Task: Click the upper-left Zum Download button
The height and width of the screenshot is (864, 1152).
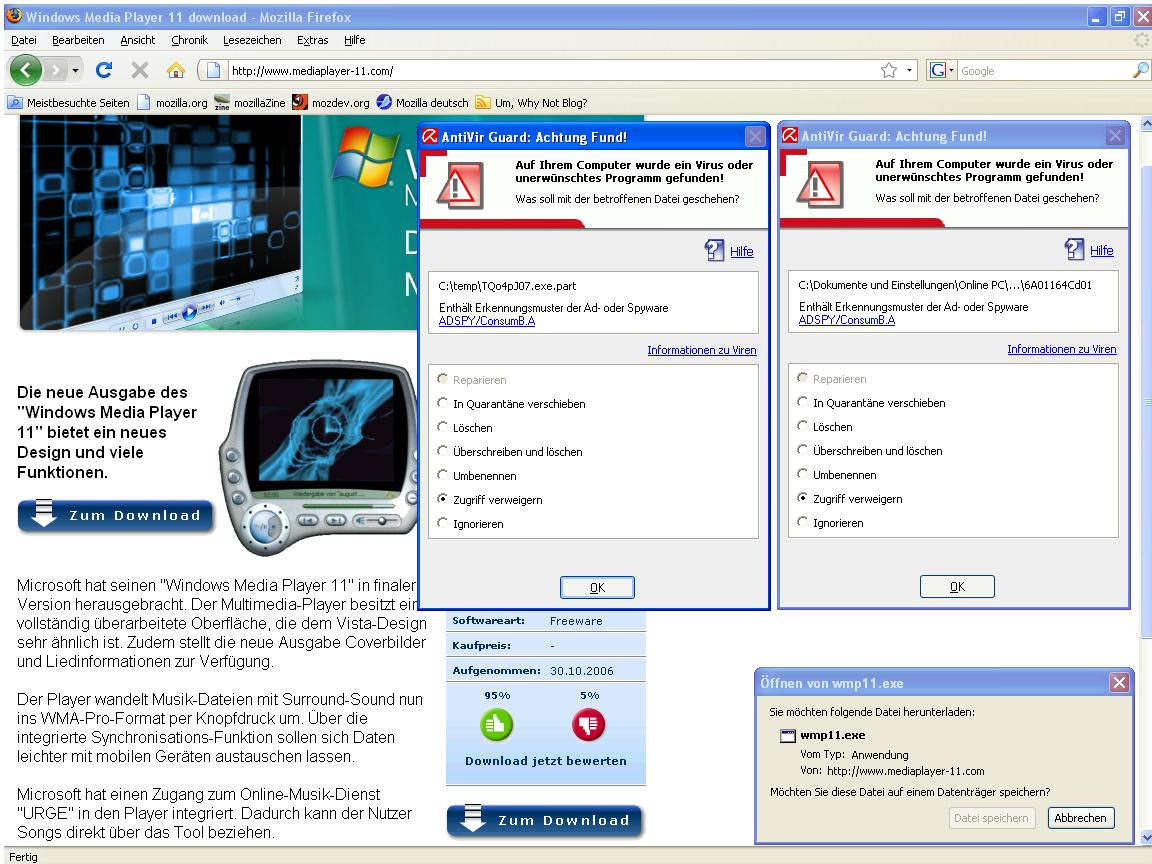Action: coord(115,515)
